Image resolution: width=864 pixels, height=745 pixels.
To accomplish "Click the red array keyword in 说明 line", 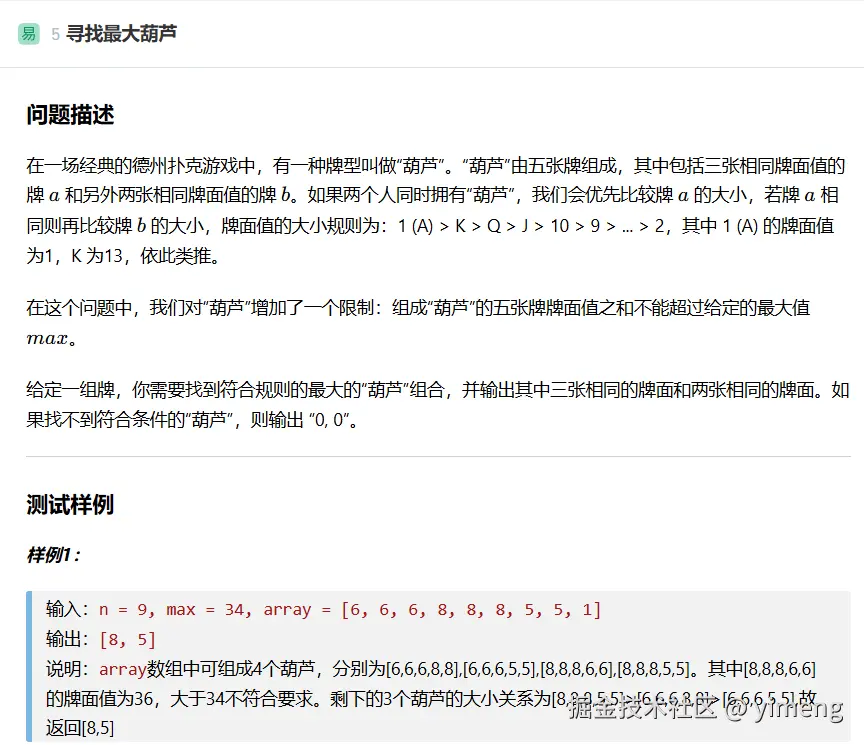I will 123,669.
